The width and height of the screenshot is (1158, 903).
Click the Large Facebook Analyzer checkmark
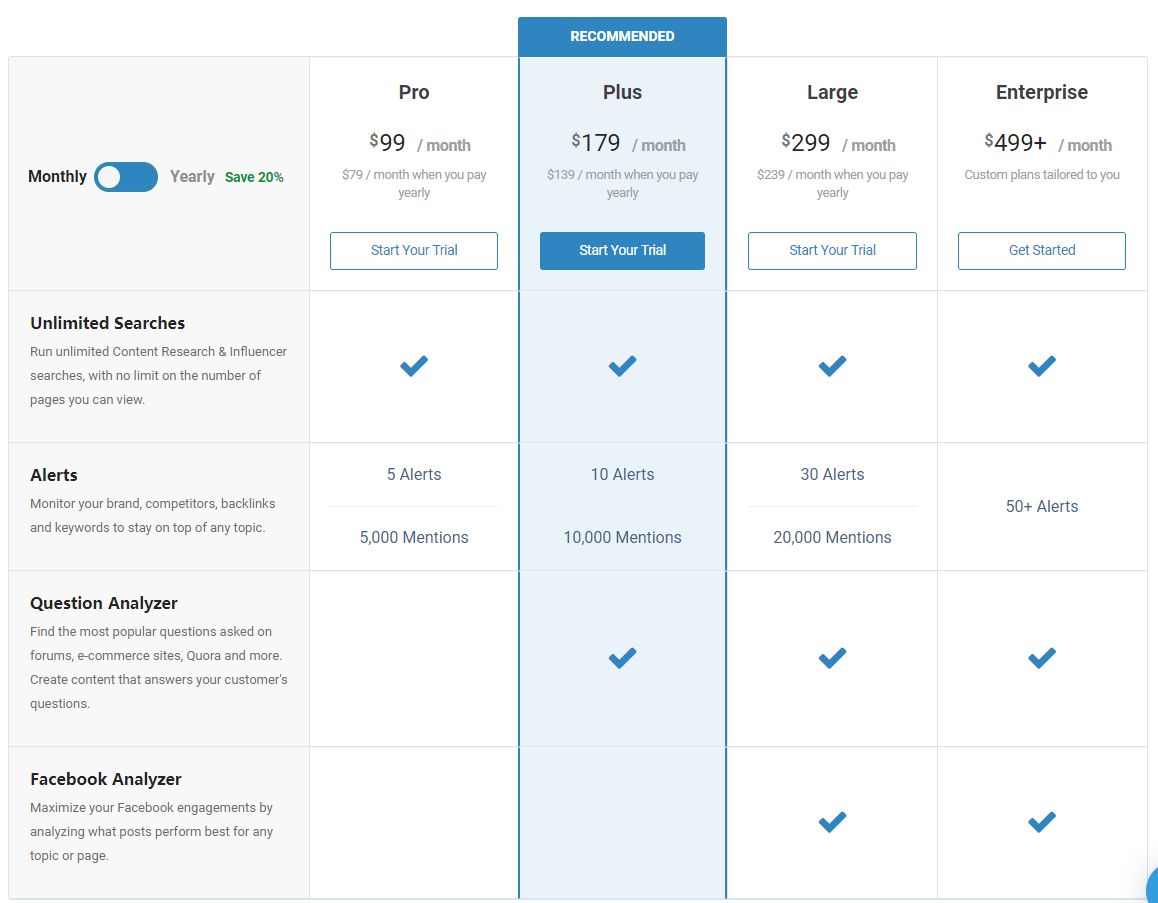tap(832, 822)
